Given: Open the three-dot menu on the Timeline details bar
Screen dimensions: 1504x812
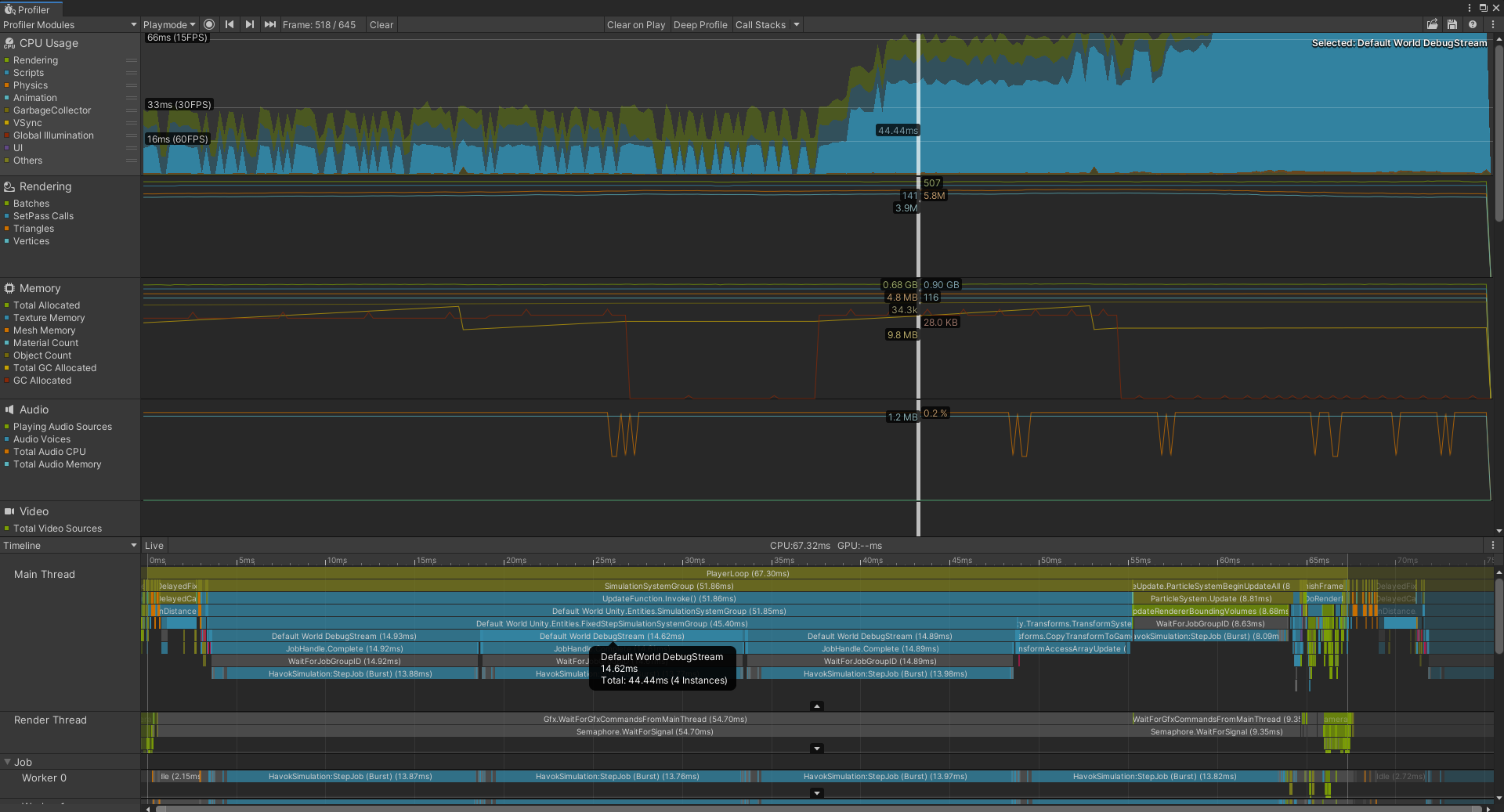Looking at the screenshot, I should coord(1492,545).
